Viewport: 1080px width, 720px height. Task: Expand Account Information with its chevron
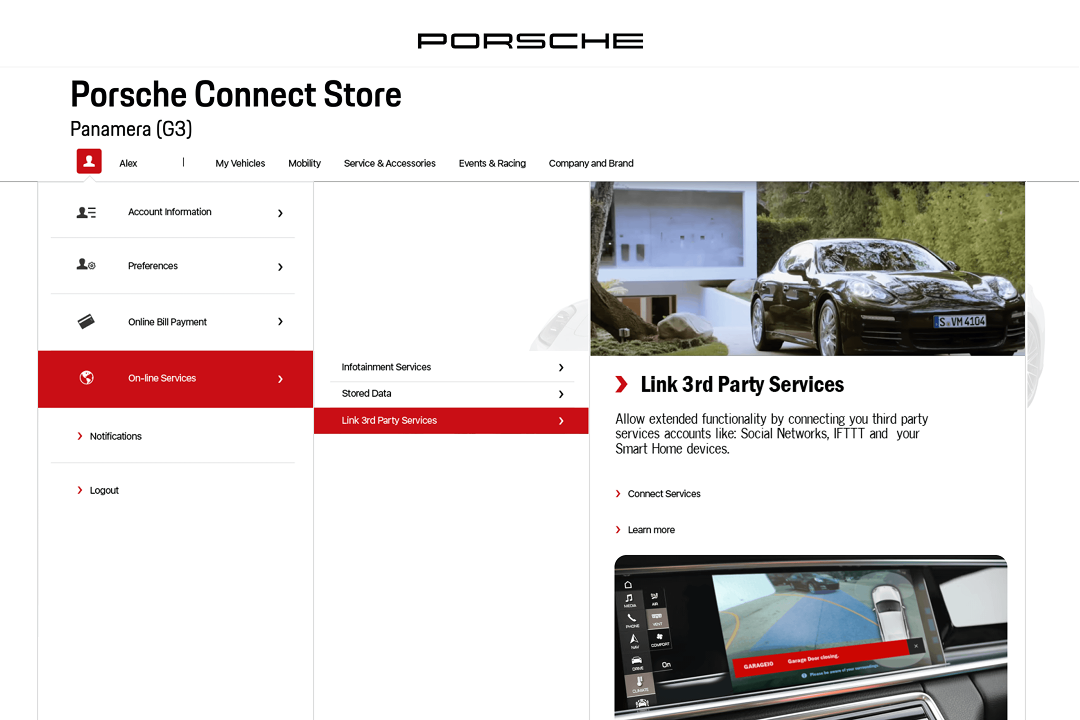(280, 213)
